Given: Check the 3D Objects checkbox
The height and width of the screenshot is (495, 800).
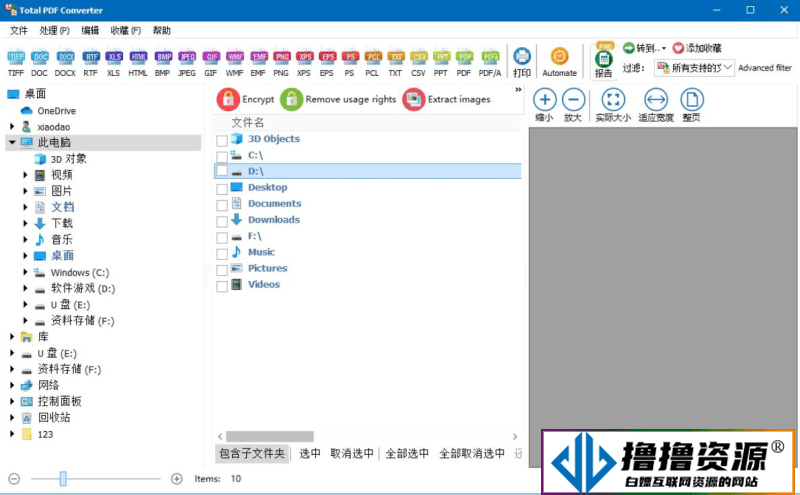Looking at the screenshot, I should pyautogui.click(x=222, y=140).
